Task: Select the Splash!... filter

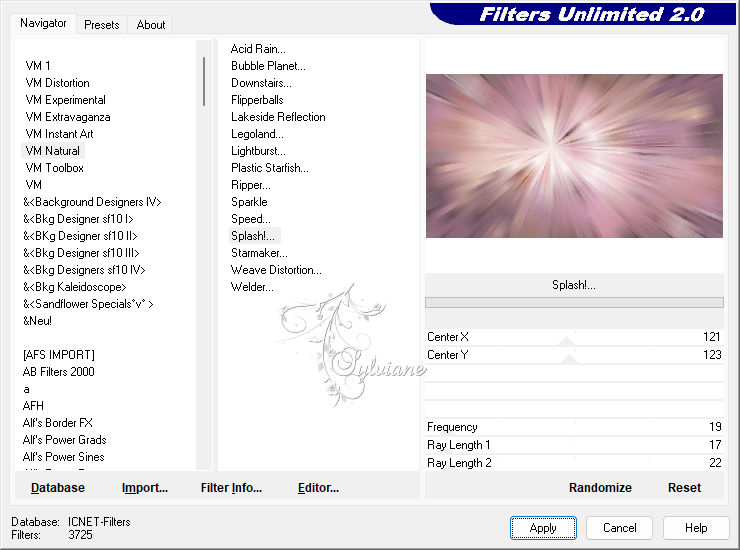Action: pyautogui.click(x=253, y=236)
